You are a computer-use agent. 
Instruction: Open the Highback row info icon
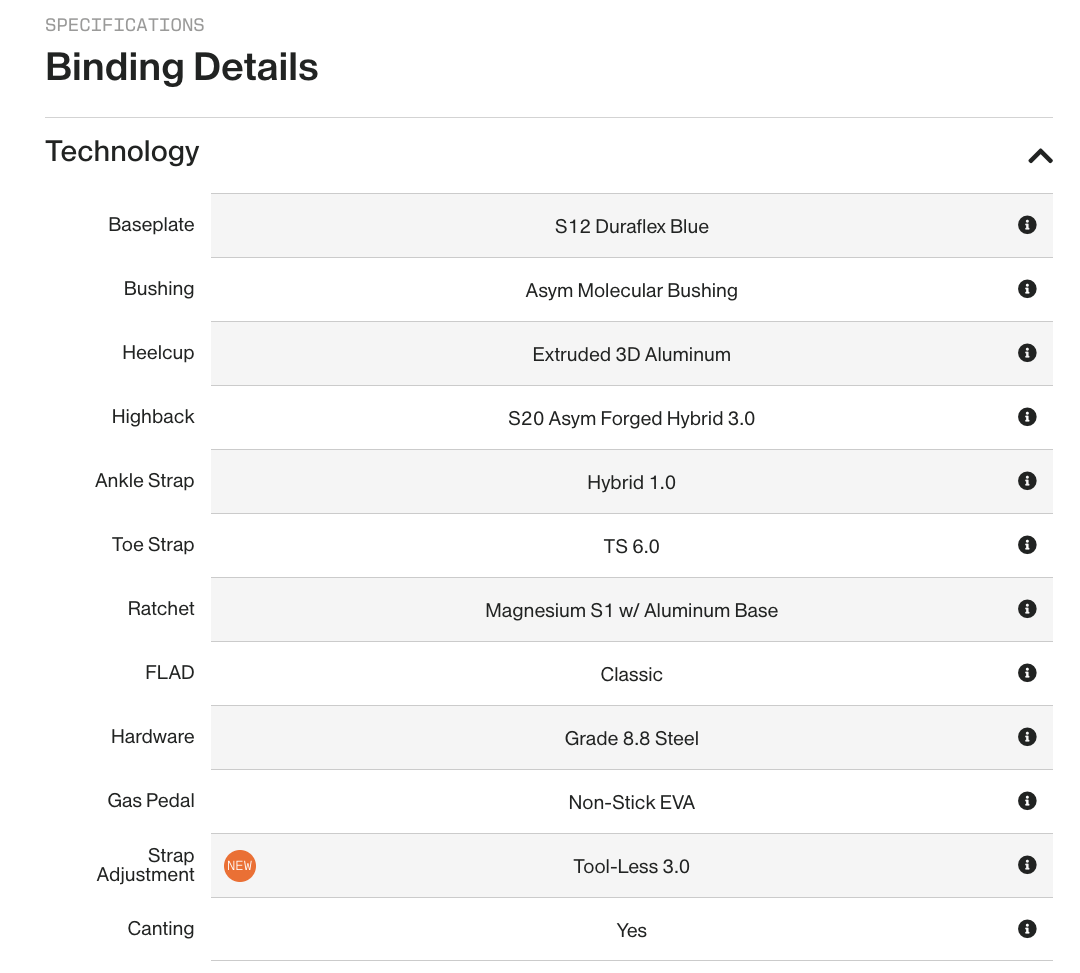pos(1026,417)
